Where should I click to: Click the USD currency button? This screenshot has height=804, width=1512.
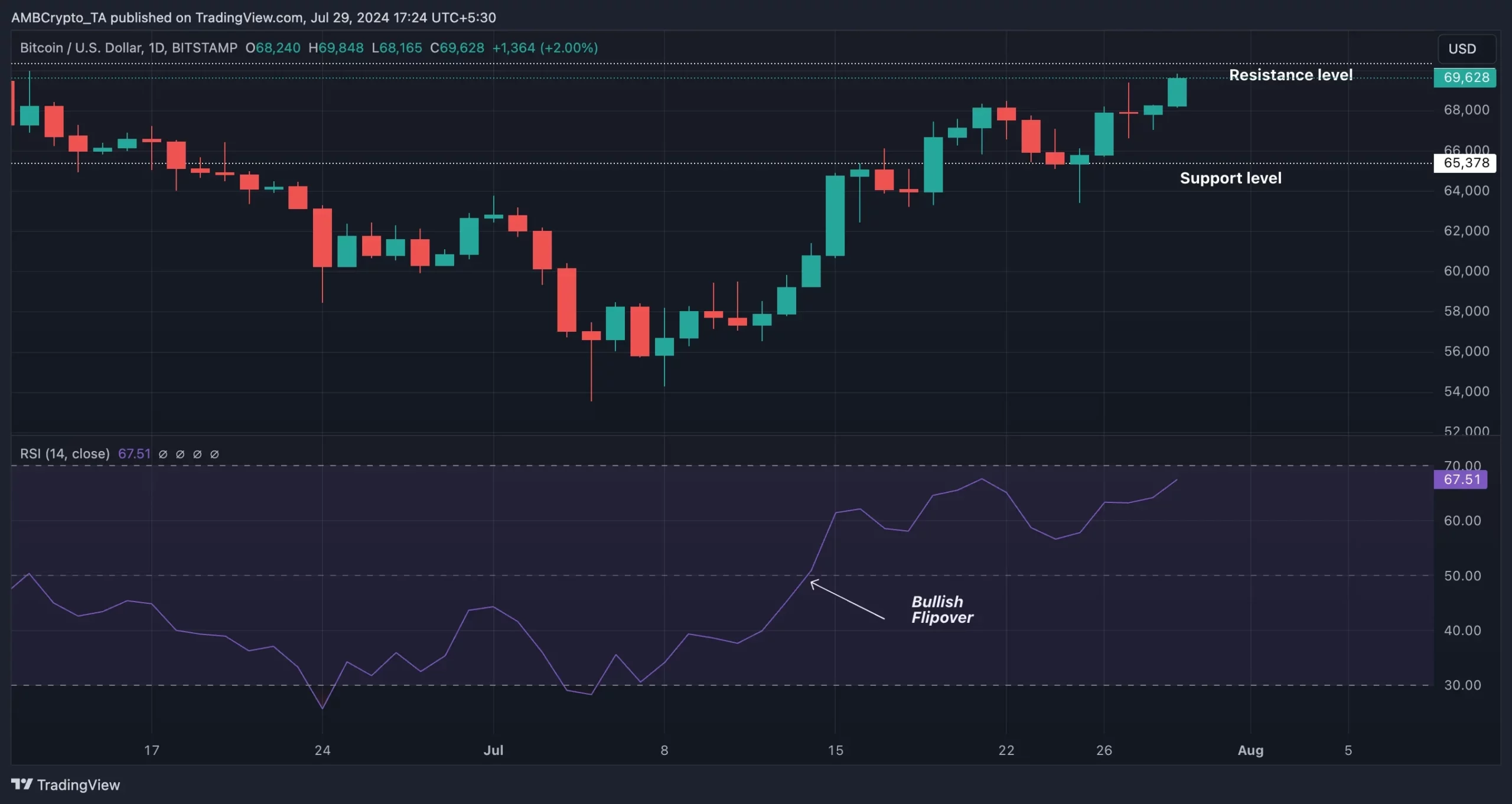(x=1467, y=49)
